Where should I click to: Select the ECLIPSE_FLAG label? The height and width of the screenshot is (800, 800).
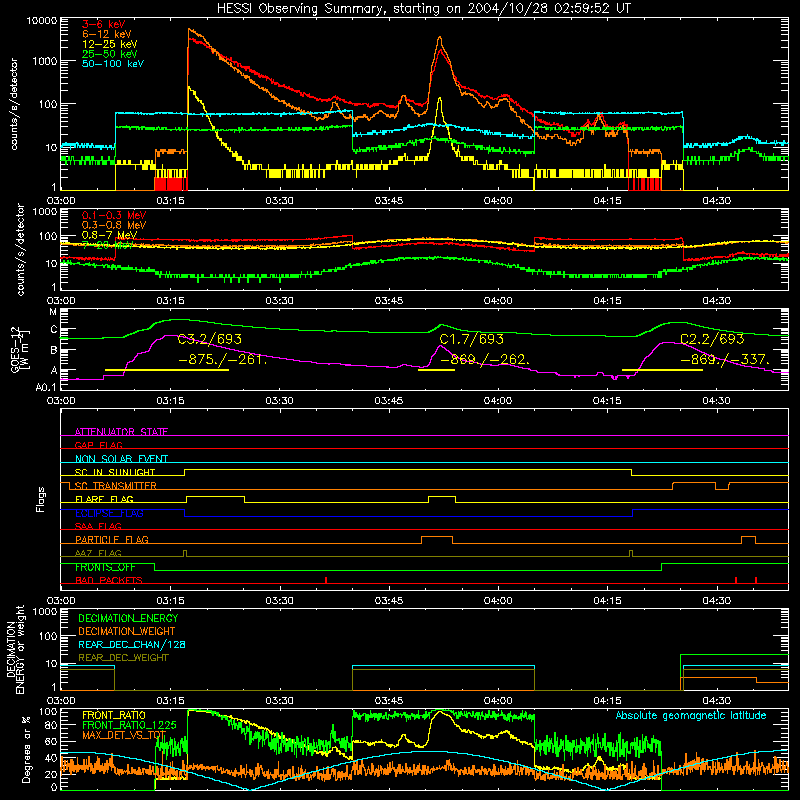click(x=109, y=513)
